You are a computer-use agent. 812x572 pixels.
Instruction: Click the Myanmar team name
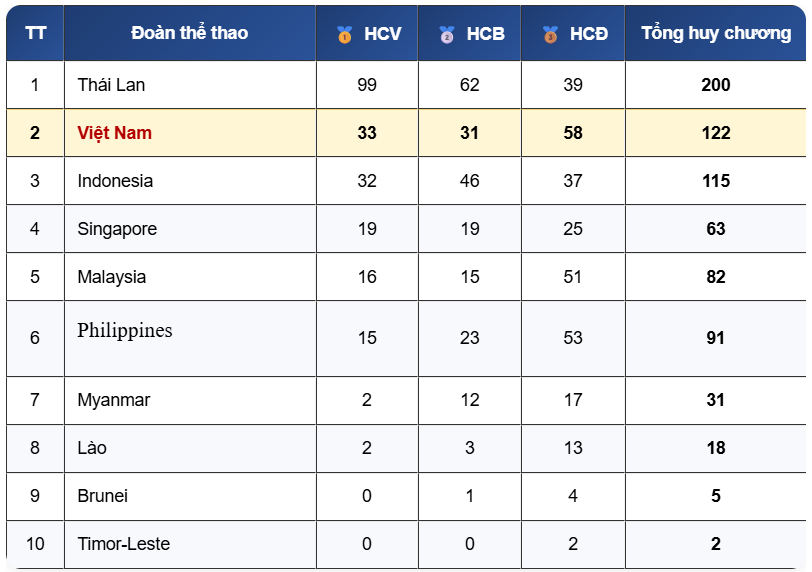coord(114,400)
